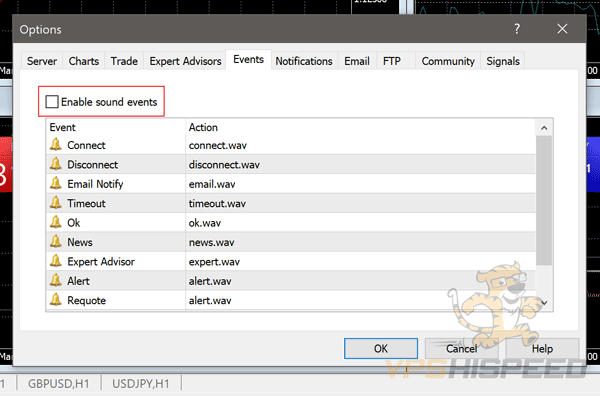Click the bell icon beside News
The width and height of the screenshot is (600, 396).
(56, 242)
